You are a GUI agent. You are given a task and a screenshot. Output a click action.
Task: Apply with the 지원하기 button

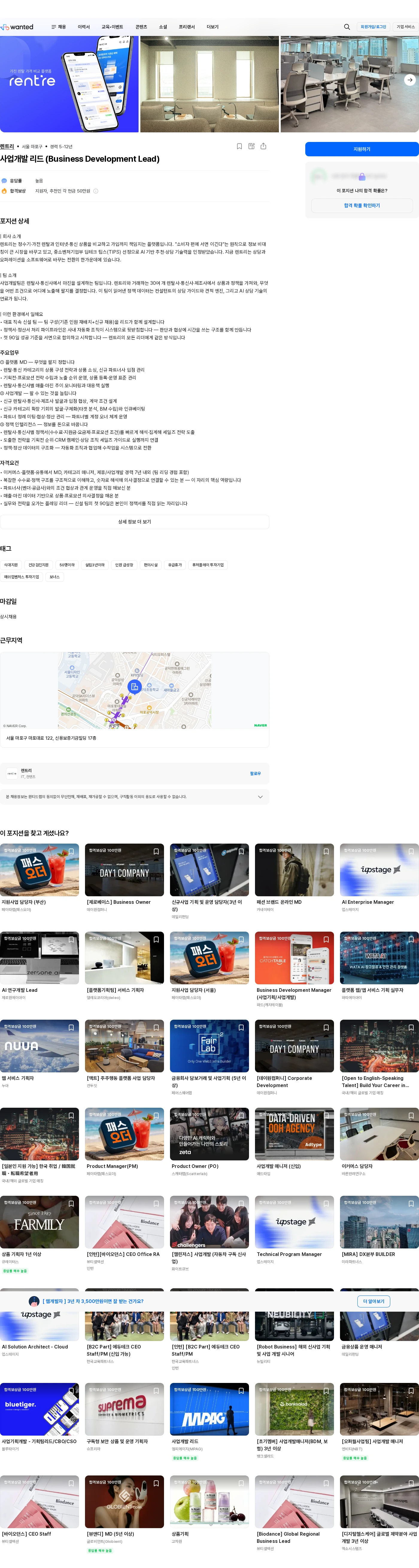[x=362, y=149]
